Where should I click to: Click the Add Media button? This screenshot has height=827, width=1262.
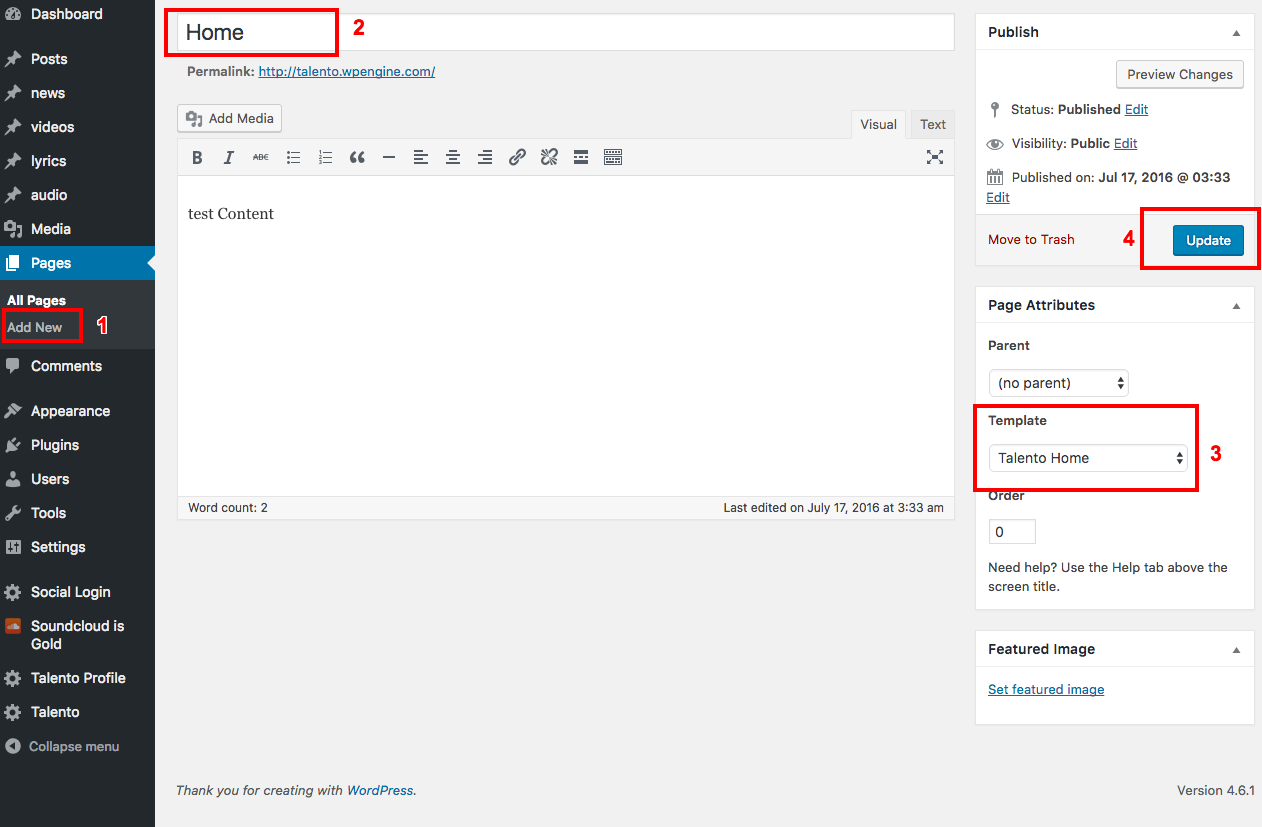pos(230,118)
